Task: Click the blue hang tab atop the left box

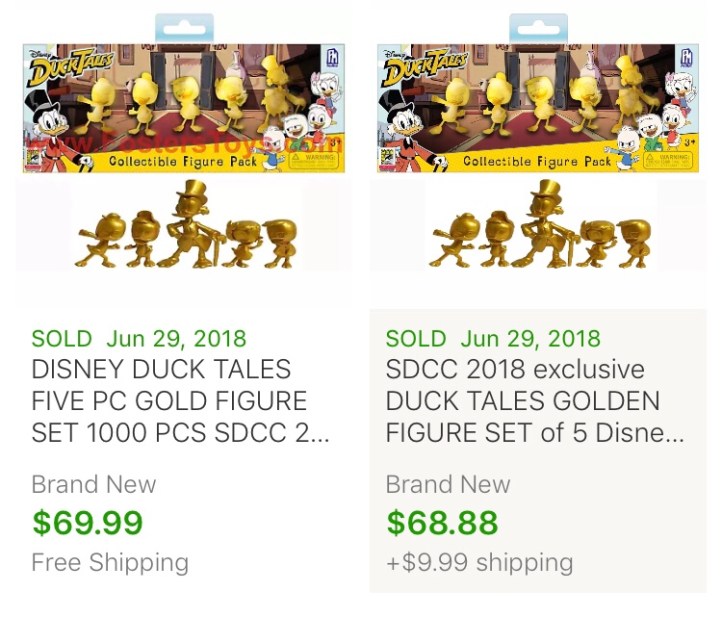Action: (184, 28)
